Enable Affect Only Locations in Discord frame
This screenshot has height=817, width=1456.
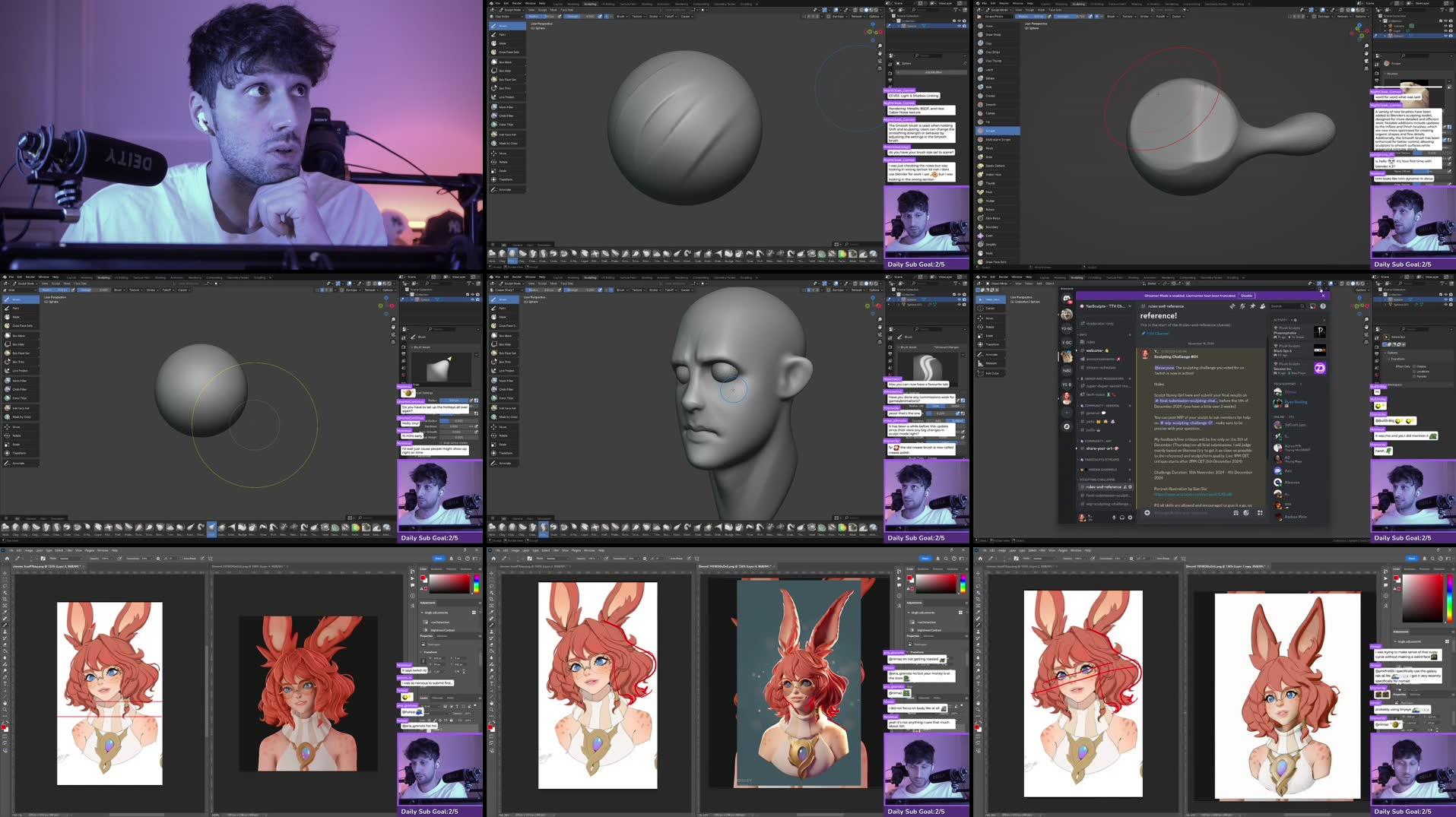coord(1414,372)
